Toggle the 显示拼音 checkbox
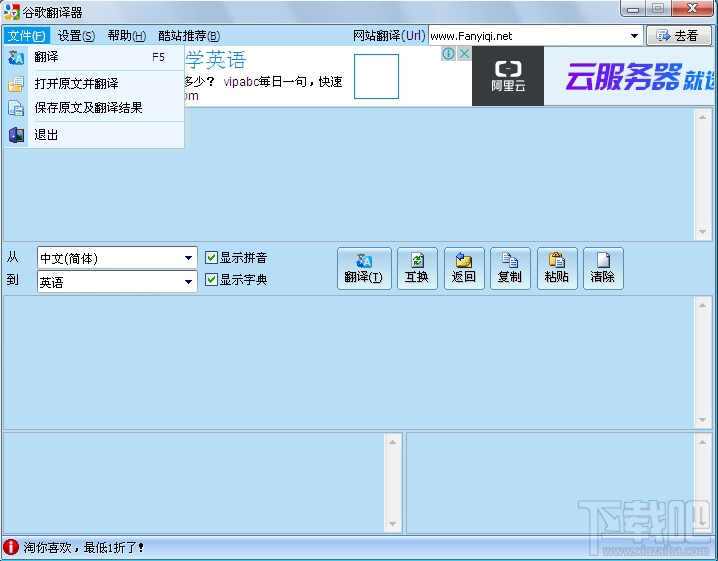The width and height of the screenshot is (718, 561). click(x=211, y=257)
